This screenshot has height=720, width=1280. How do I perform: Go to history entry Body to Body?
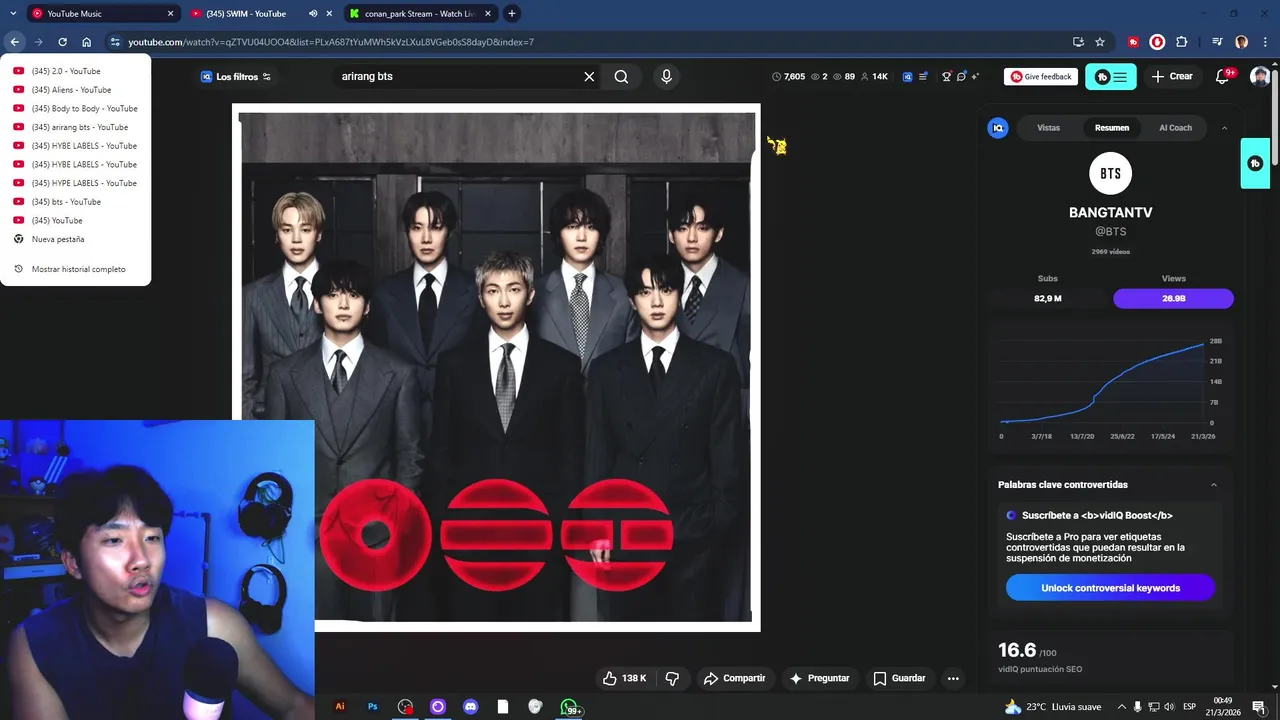pos(75,108)
